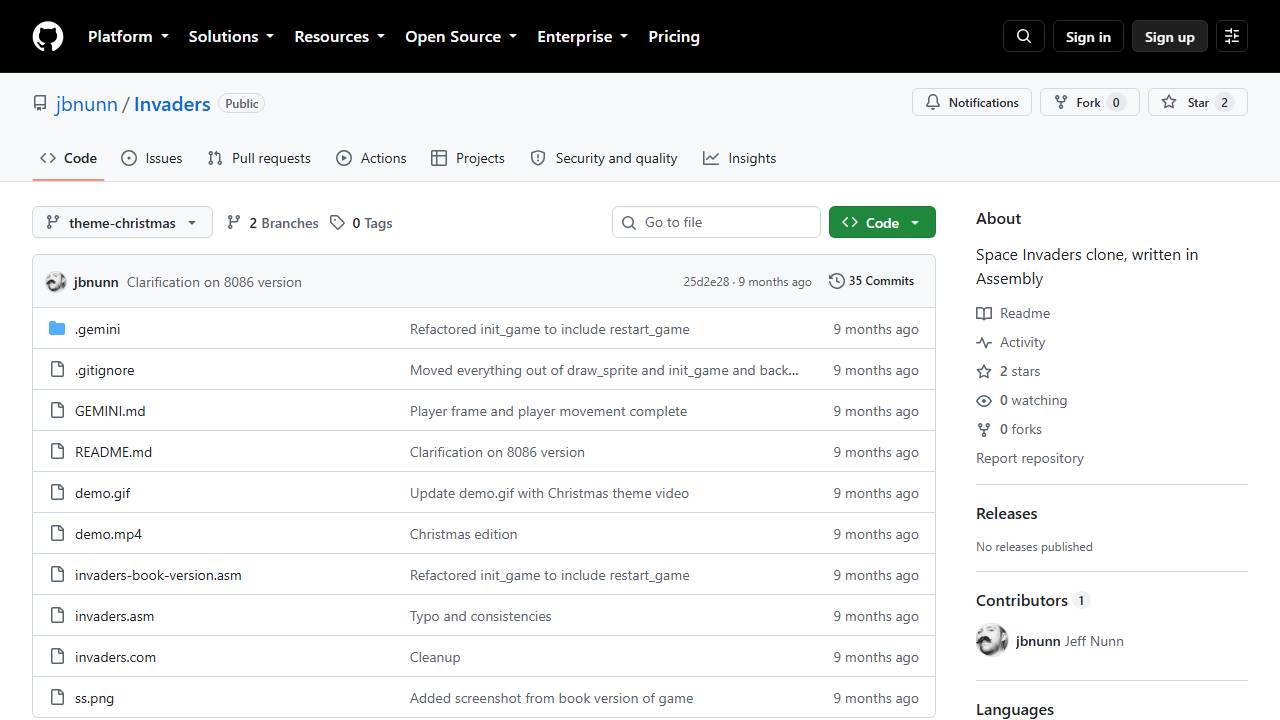Switch to the Pull requests tab

259,158
